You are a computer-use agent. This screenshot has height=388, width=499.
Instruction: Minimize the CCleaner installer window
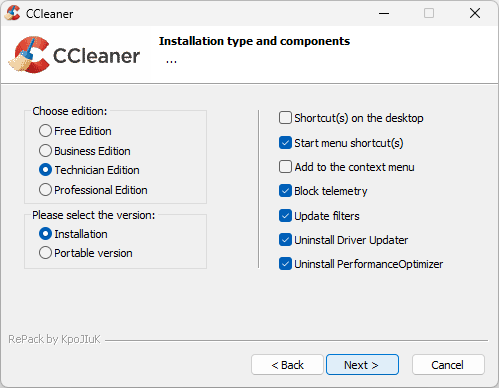click(x=384, y=13)
